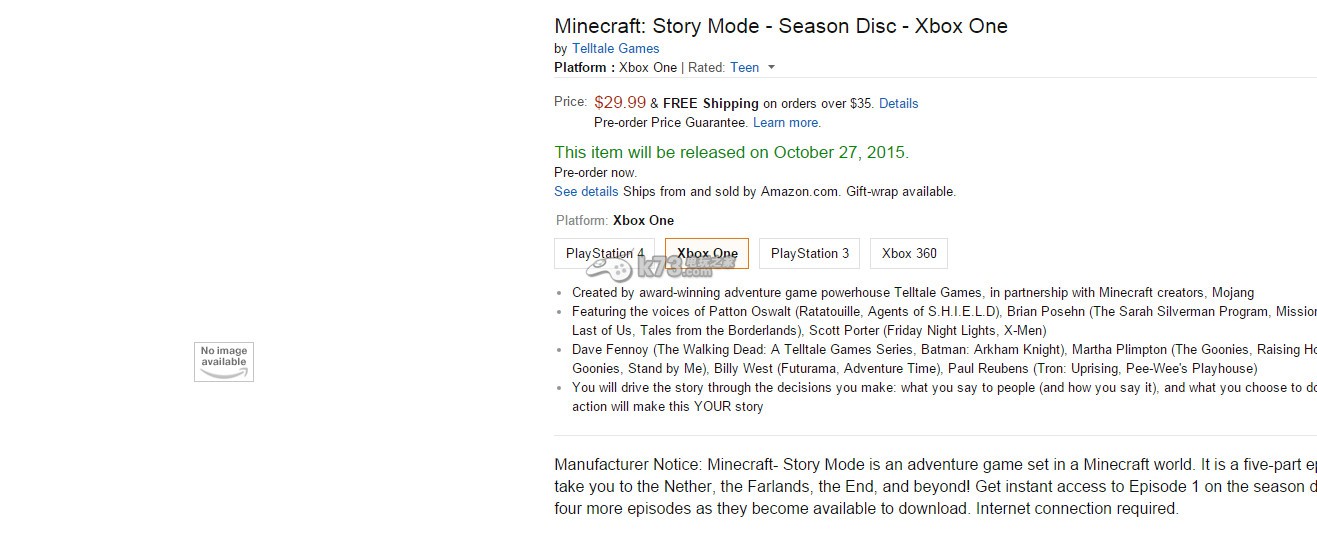1317x533 pixels.
Task: Click the Minecraft: Story Mode product title
Action: pos(780,26)
